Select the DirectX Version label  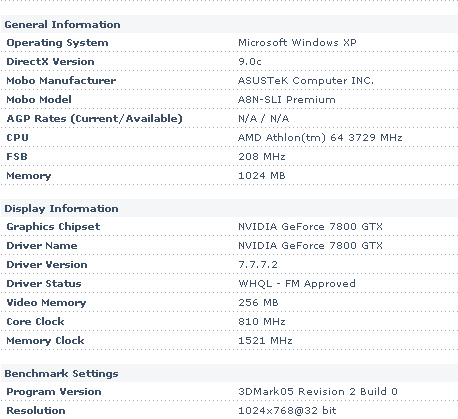point(50,62)
